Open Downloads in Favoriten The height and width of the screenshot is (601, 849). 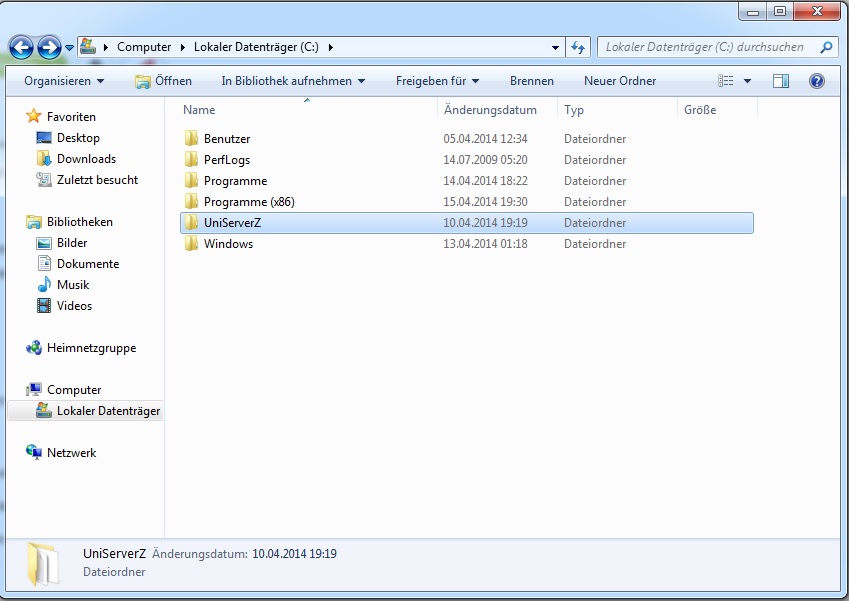(86, 159)
